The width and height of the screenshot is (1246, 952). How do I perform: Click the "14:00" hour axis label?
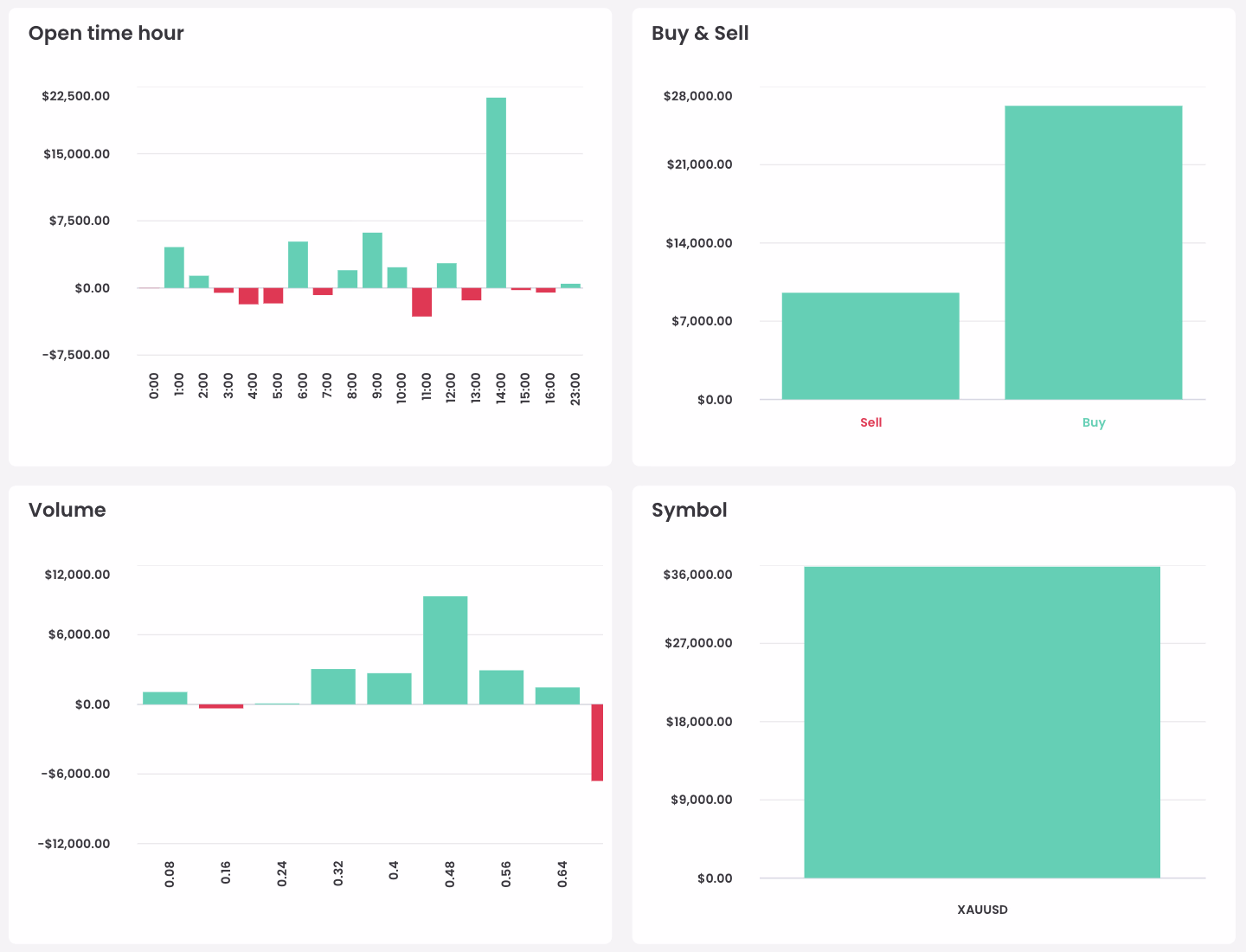coord(501,389)
